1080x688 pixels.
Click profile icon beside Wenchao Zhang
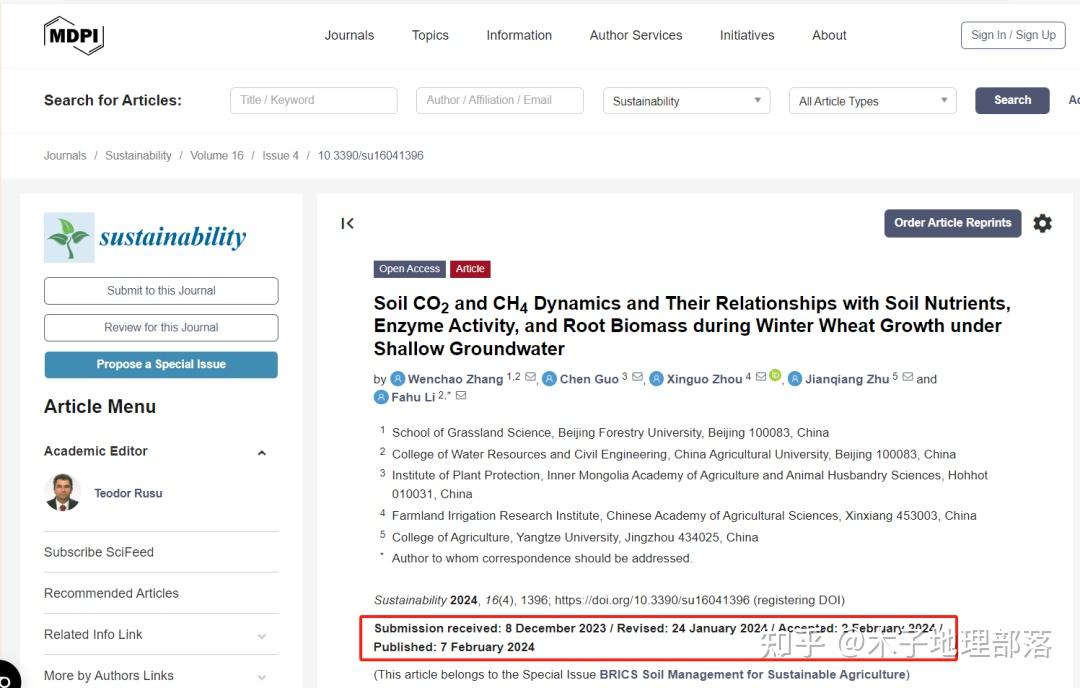tap(397, 379)
